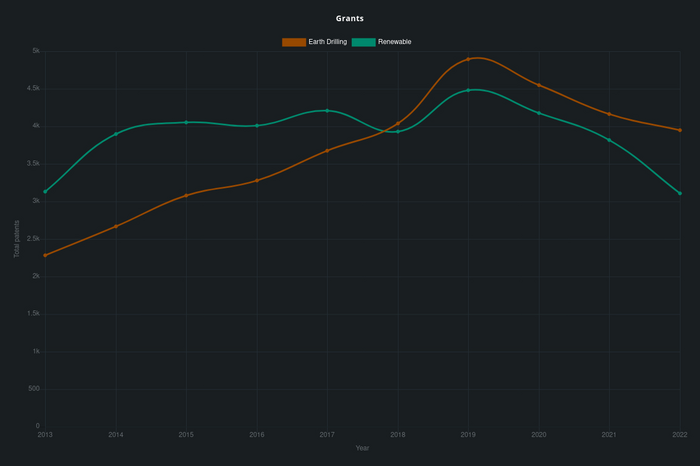
Task: Click the Renewable 2017 data point
Action: click(x=327, y=111)
